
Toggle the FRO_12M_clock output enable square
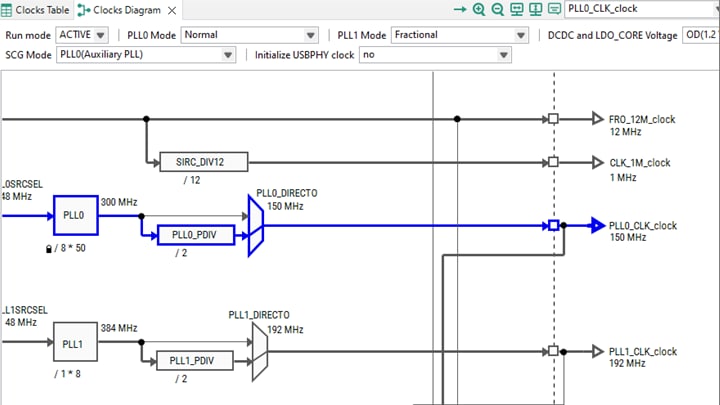coord(553,119)
